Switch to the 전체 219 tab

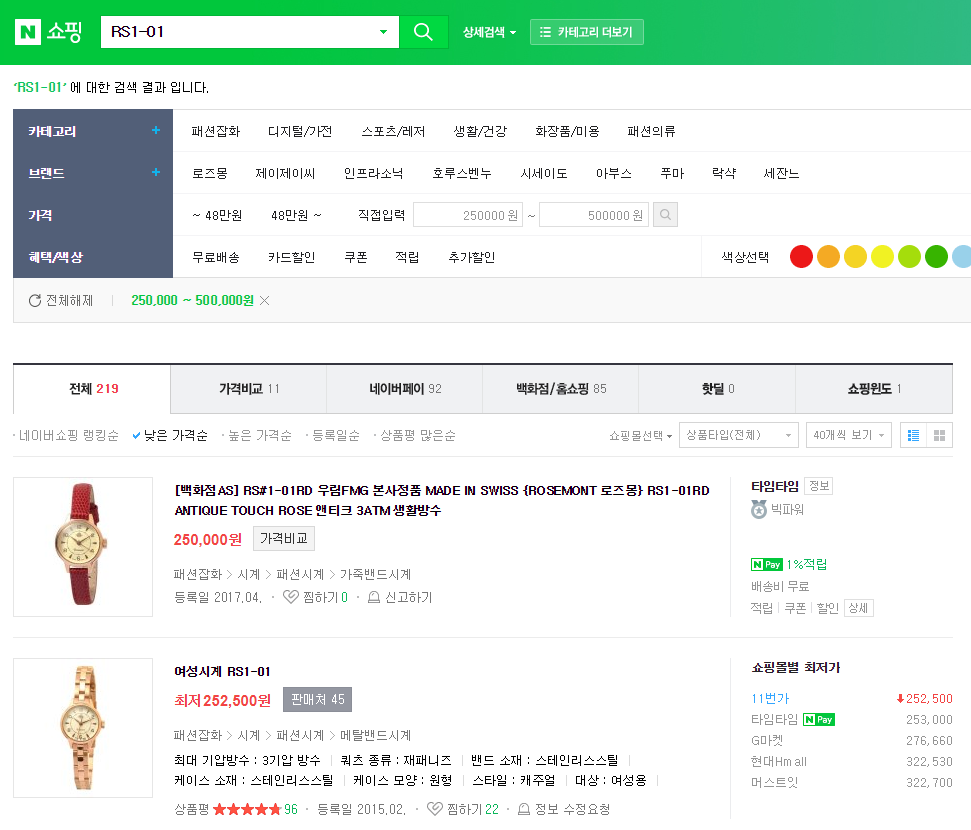coord(92,388)
